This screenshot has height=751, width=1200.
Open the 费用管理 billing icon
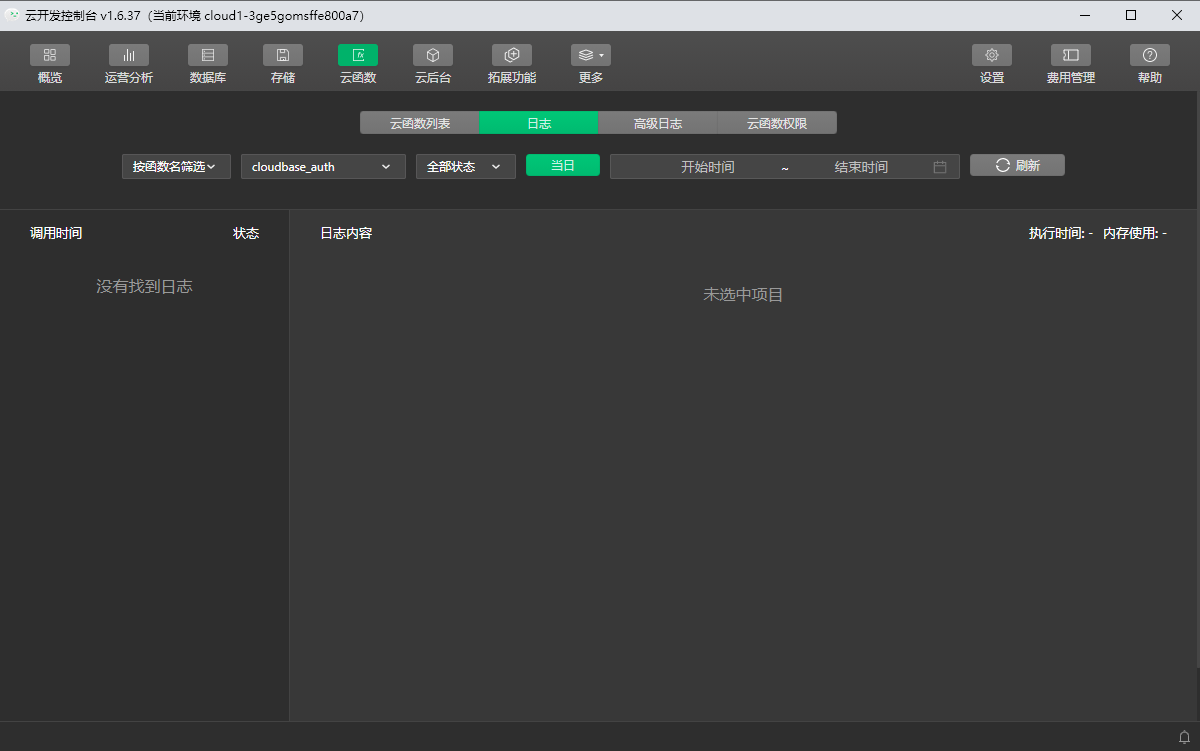click(x=1070, y=56)
